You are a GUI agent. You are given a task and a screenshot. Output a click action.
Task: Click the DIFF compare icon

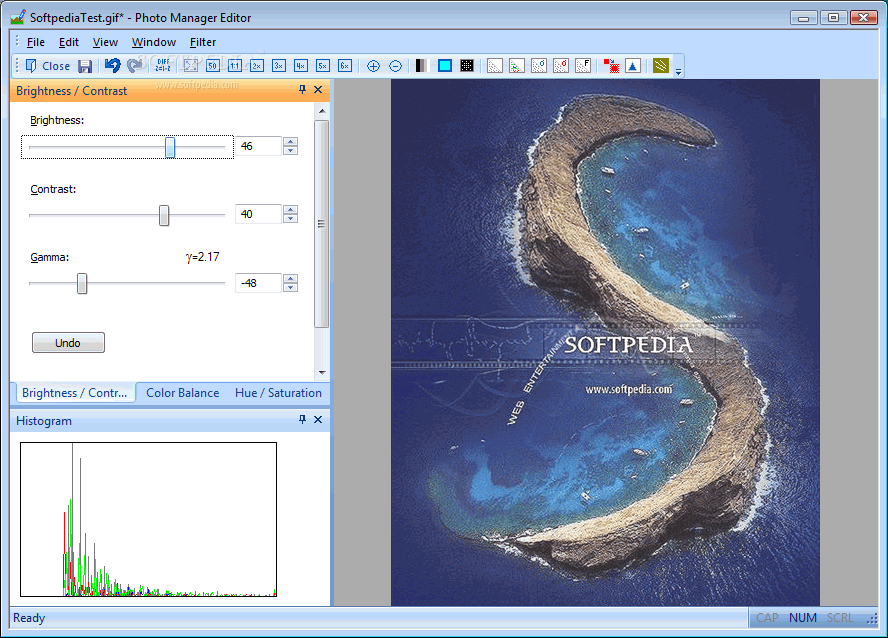point(163,66)
